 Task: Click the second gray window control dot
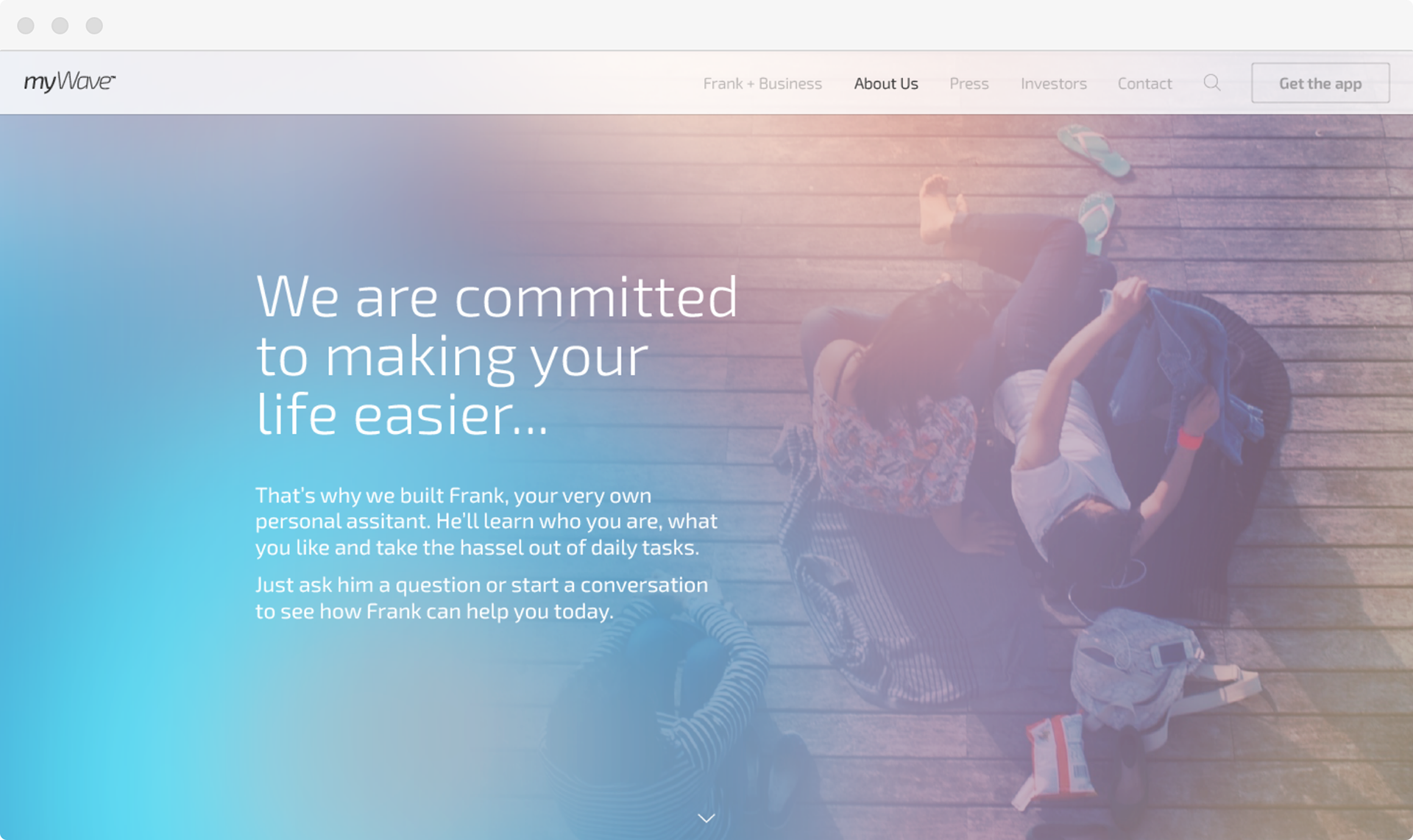(x=60, y=26)
